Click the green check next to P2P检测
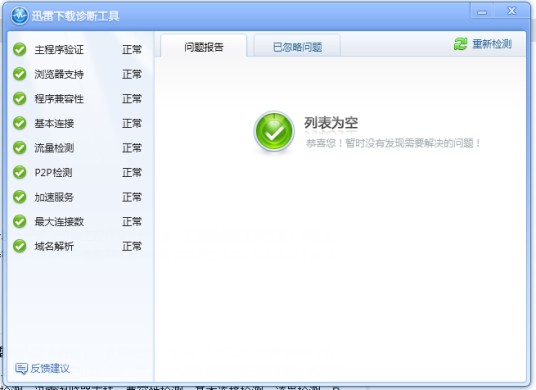This screenshot has width=536, height=390. [19, 173]
